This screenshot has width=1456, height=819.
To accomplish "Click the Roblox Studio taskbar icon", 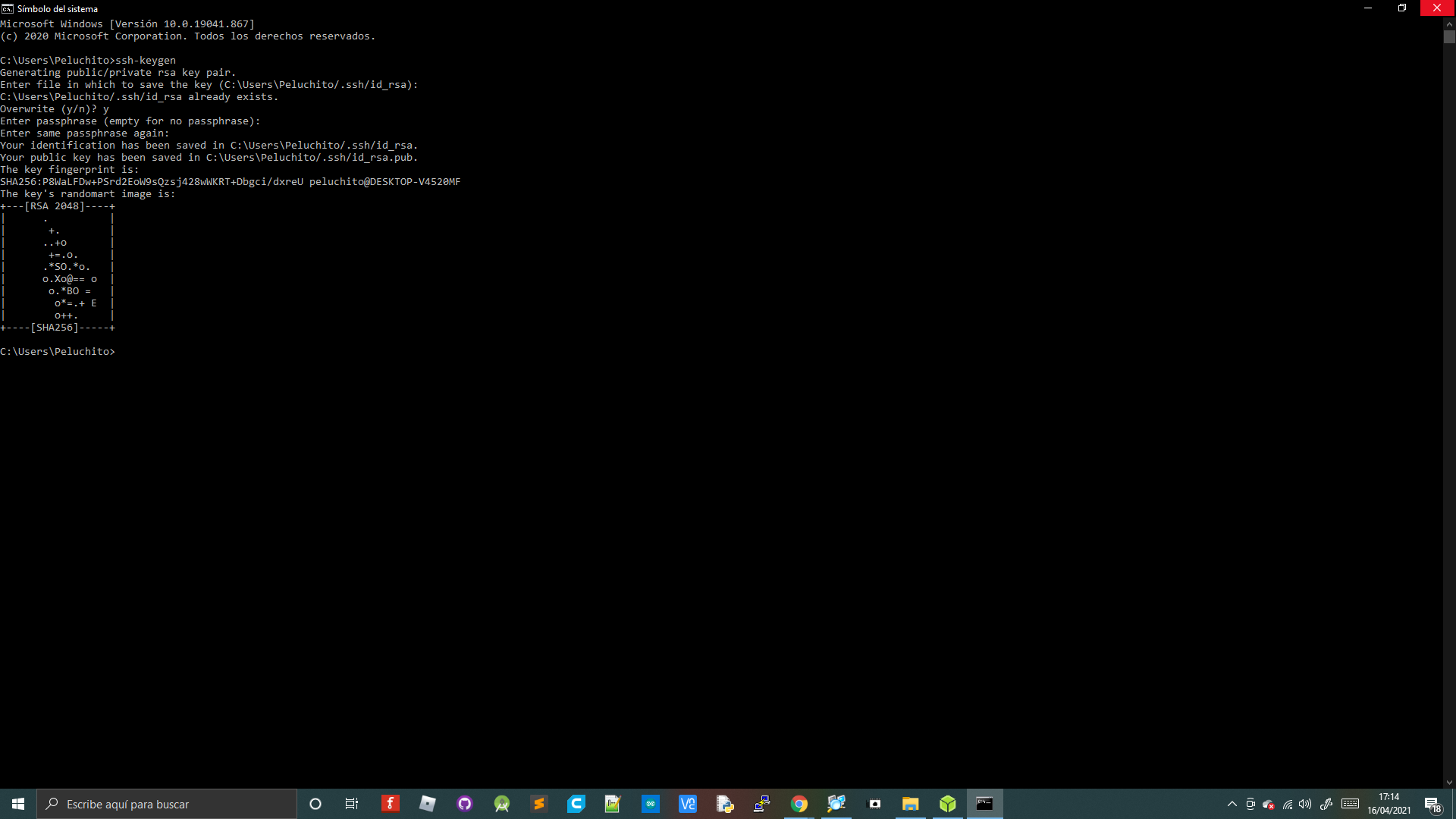I will pos(428,804).
